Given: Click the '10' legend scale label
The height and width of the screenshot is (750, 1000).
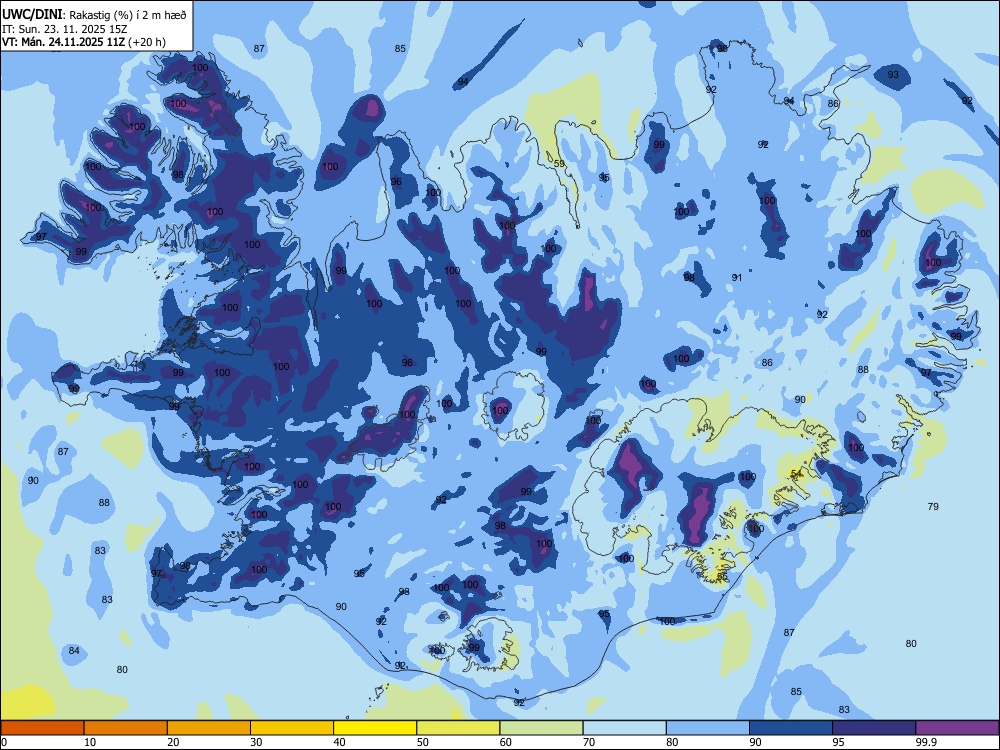Looking at the screenshot, I should [90, 742].
